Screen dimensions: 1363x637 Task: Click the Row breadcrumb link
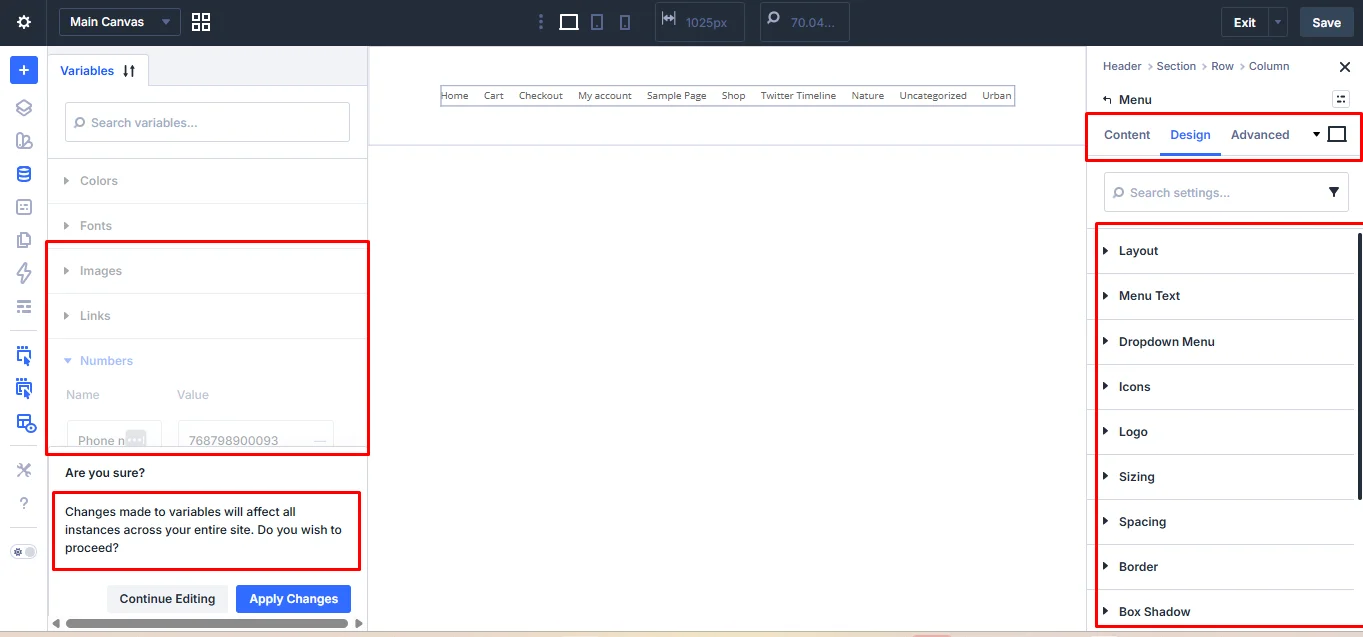click(1222, 66)
